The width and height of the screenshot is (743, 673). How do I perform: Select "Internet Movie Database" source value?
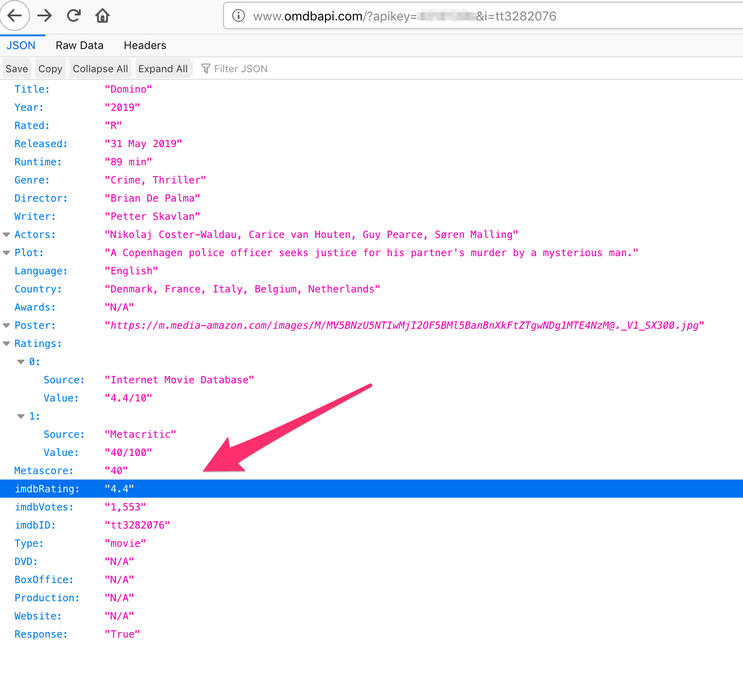[179, 380]
